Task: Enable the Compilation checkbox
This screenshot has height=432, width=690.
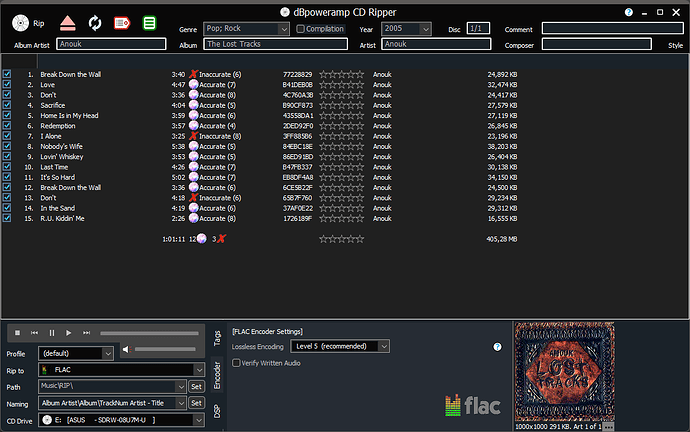Action: [300, 29]
